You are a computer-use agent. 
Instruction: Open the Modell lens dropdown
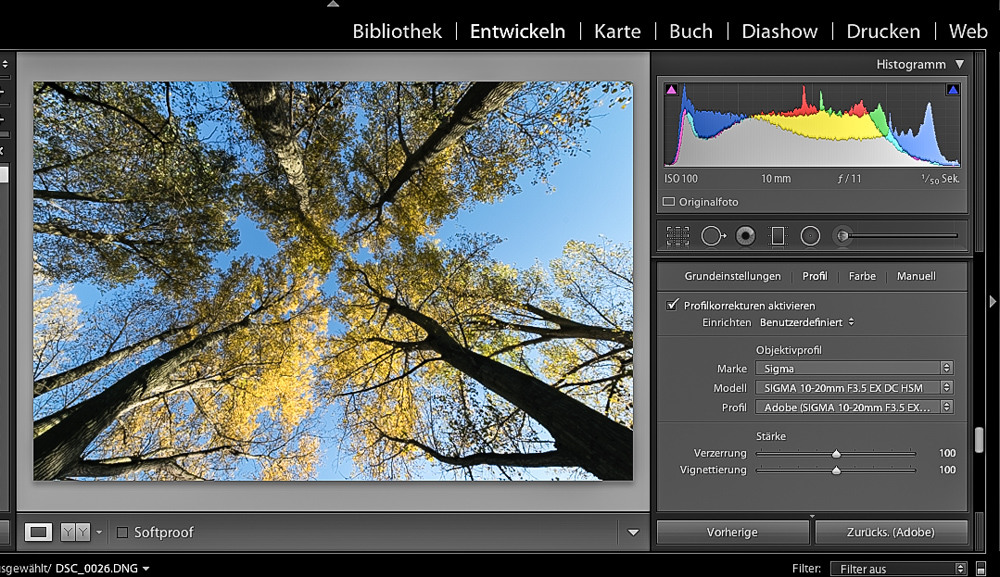(x=853, y=387)
